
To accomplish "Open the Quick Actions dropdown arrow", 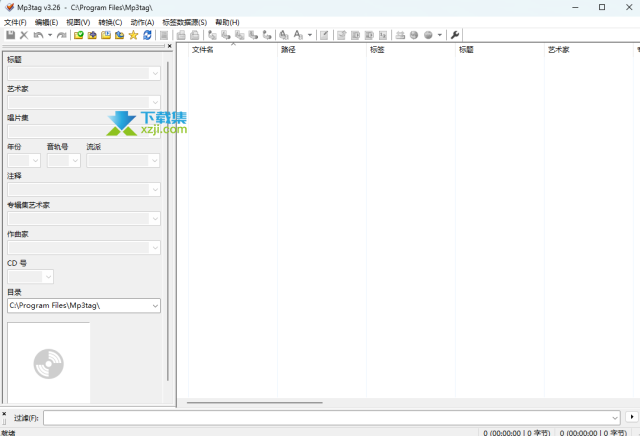I will pyautogui.click(x=310, y=35).
